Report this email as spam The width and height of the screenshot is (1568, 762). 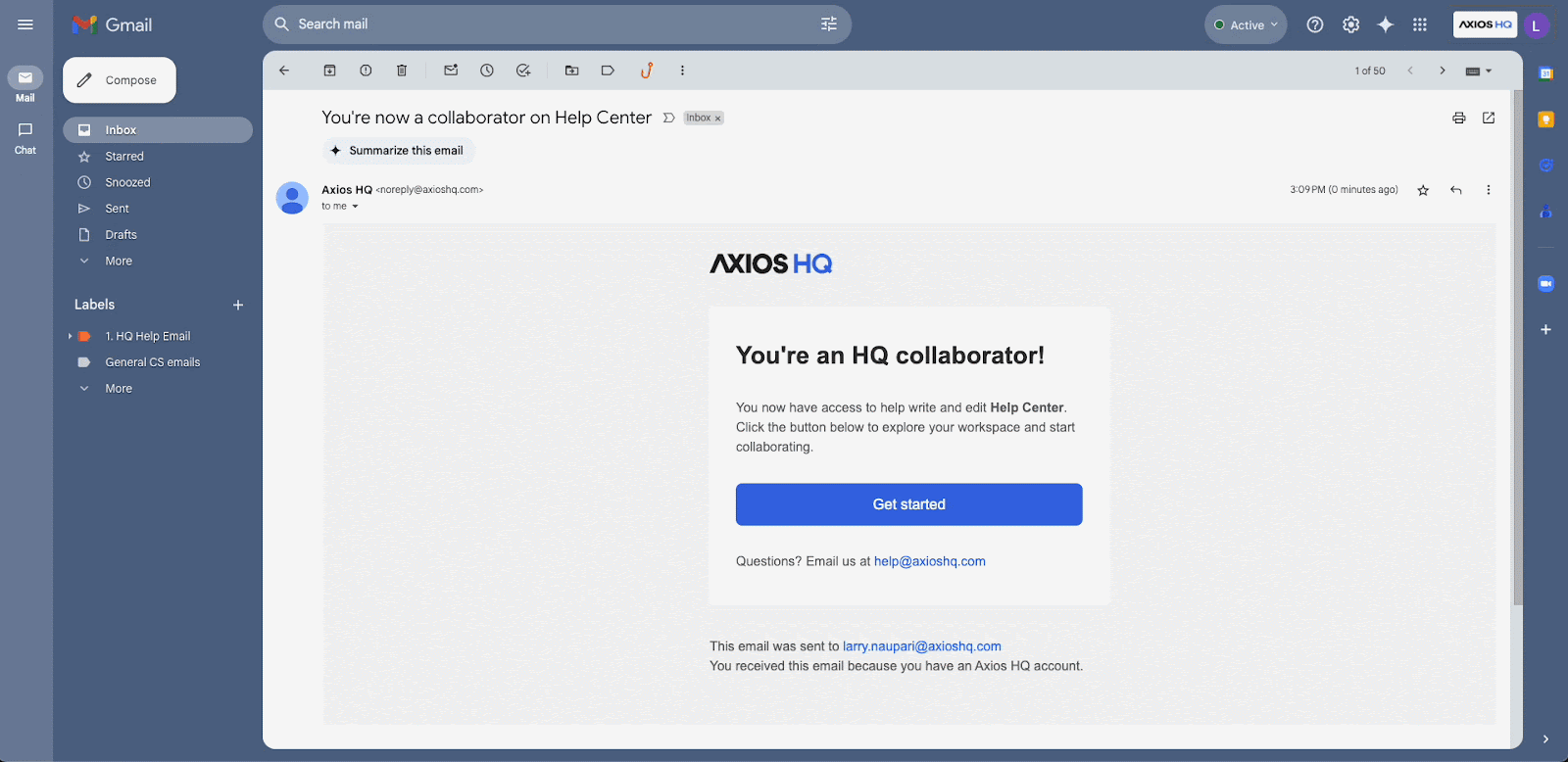tap(366, 71)
